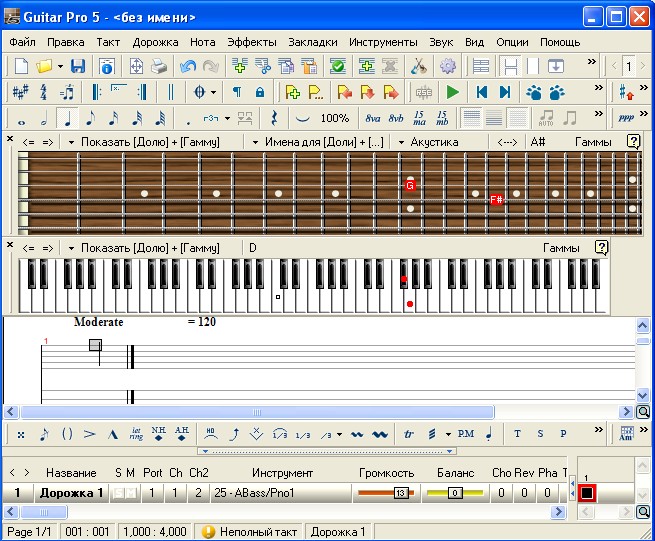Click the 8va octave icon
This screenshot has width=655, height=541.
point(373,118)
